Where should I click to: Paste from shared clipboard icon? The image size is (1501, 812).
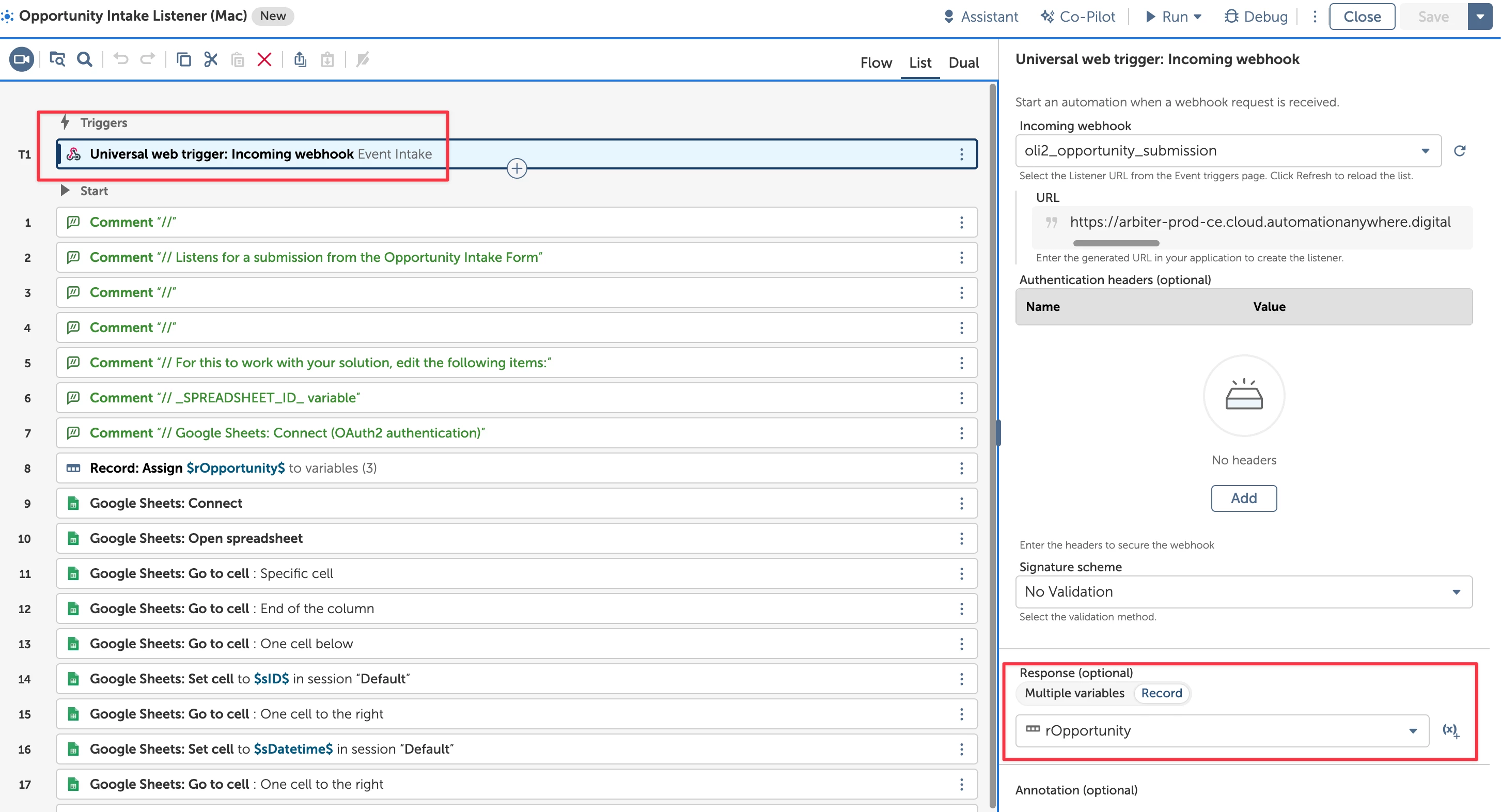tap(327, 59)
